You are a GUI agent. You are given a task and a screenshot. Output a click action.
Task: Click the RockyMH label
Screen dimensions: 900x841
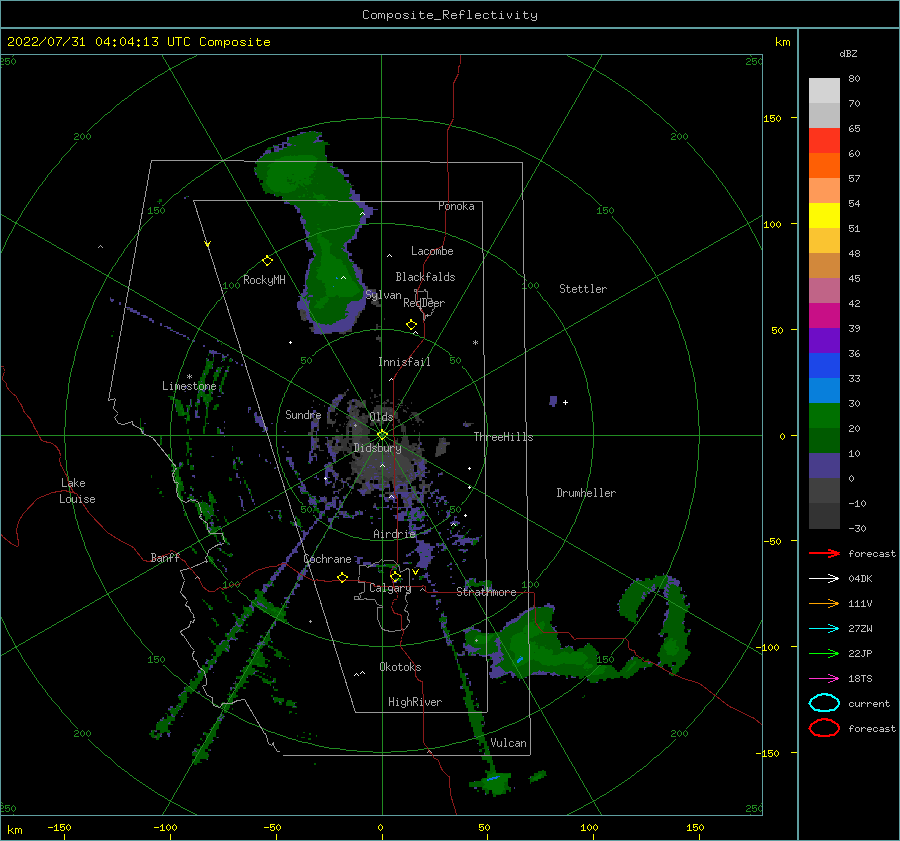point(264,280)
